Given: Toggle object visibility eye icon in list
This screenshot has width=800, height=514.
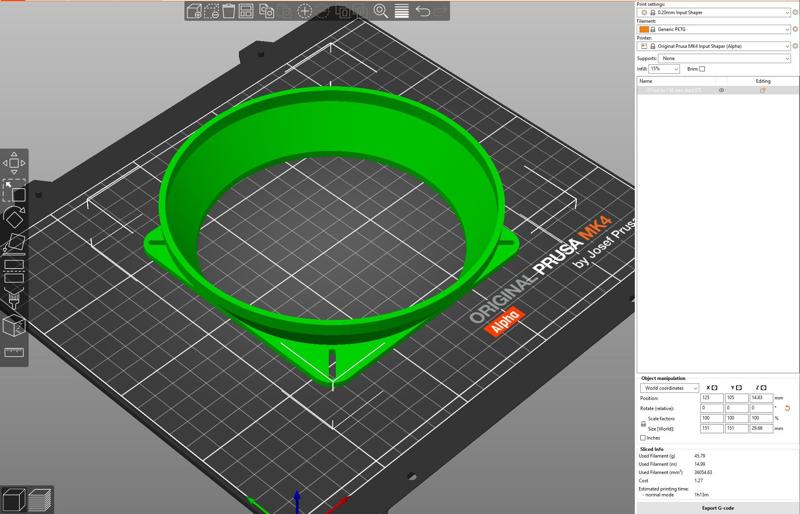Looking at the screenshot, I should tap(722, 90).
